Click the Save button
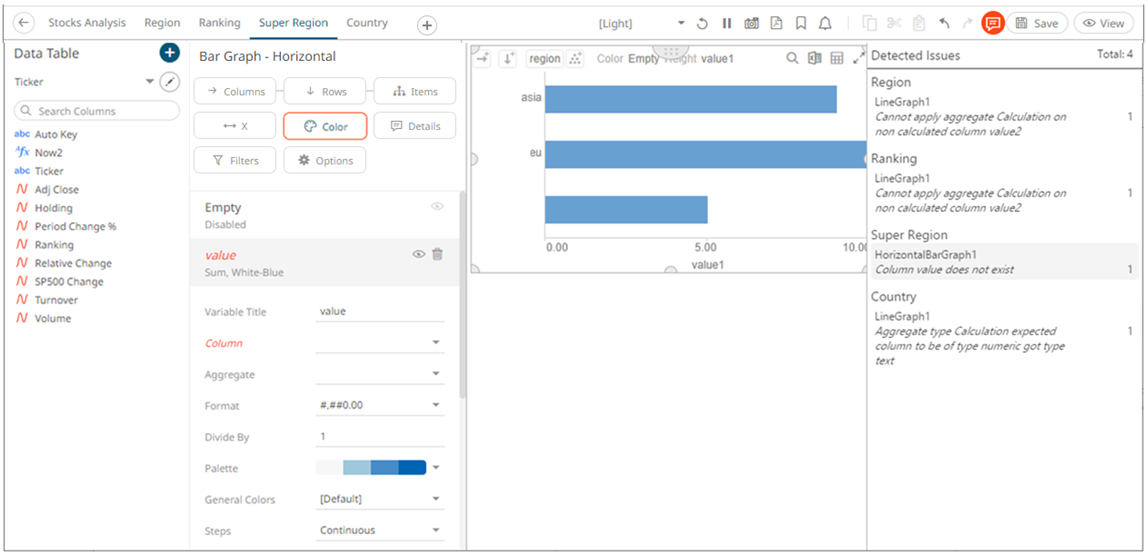Viewport: 1146px width, 554px height. point(1036,23)
